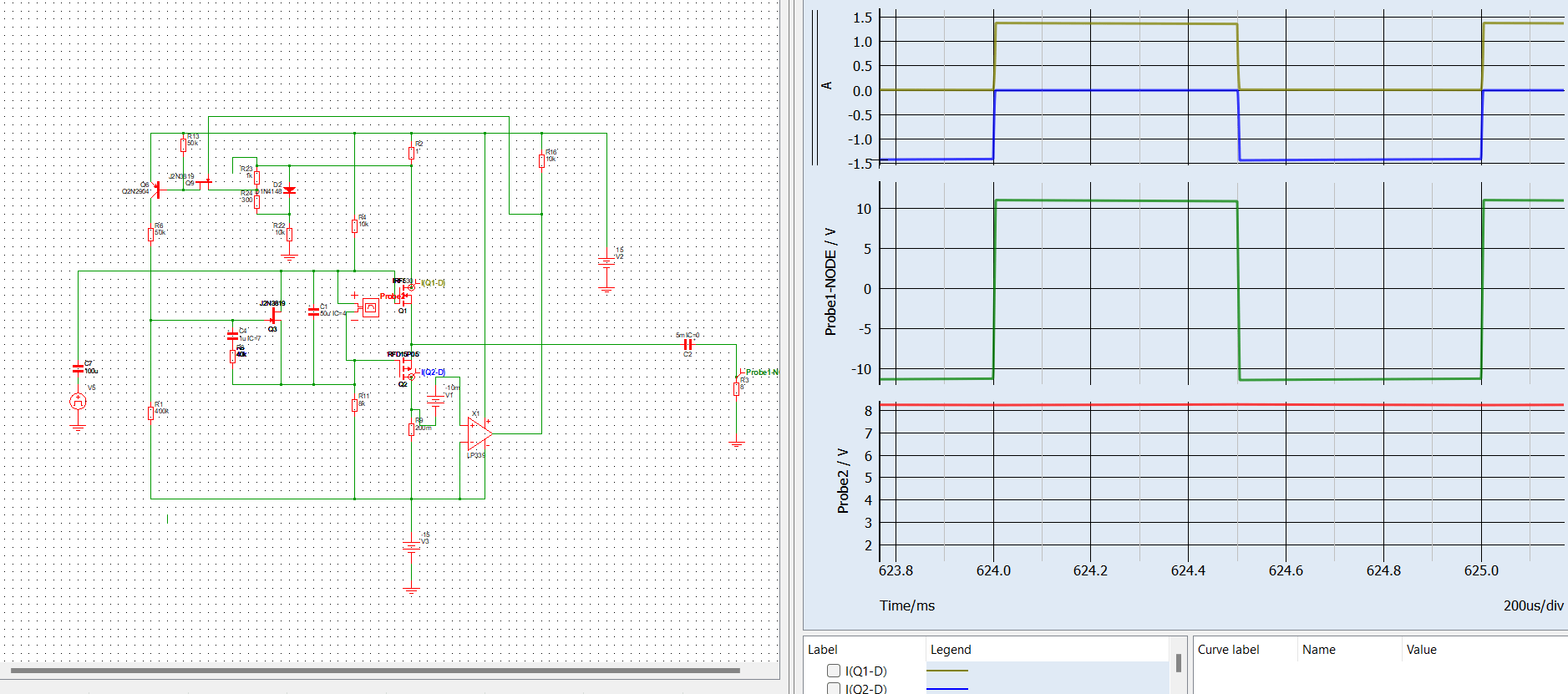Click the schematic horizontal scrollbar
The image size is (1568, 694).
coord(375,670)
